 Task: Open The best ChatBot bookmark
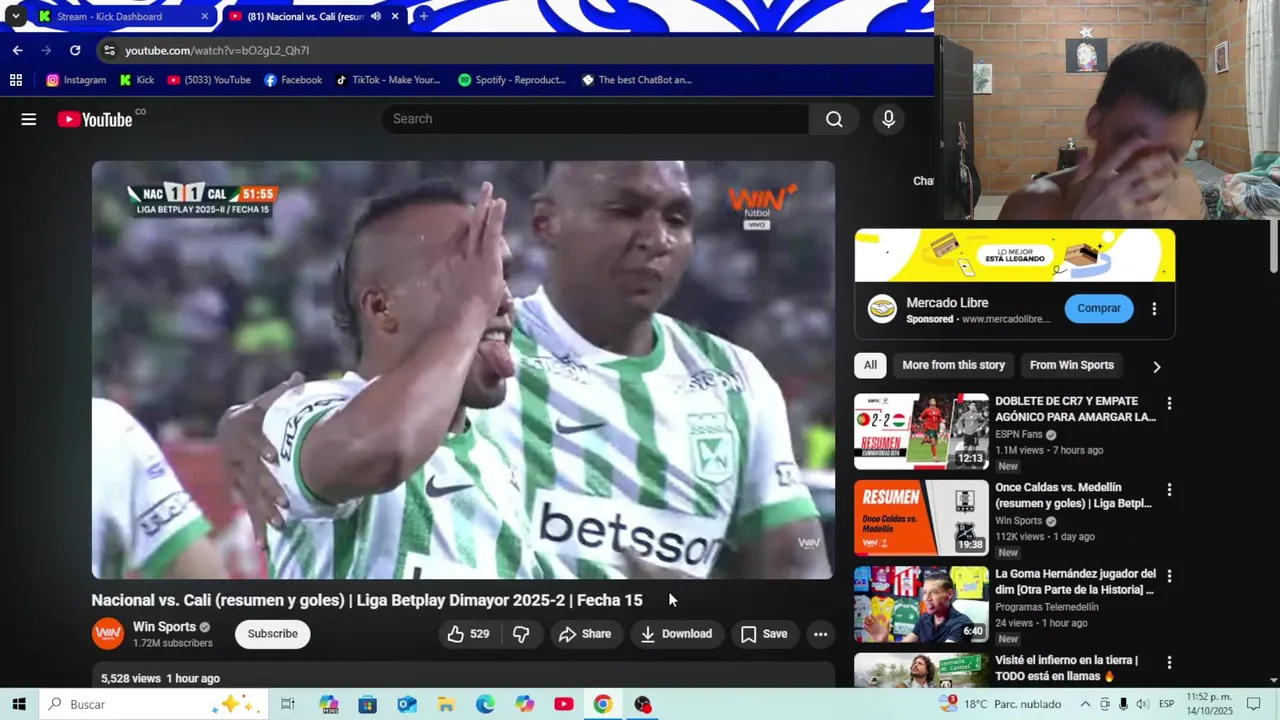click(x=636, y=80)
